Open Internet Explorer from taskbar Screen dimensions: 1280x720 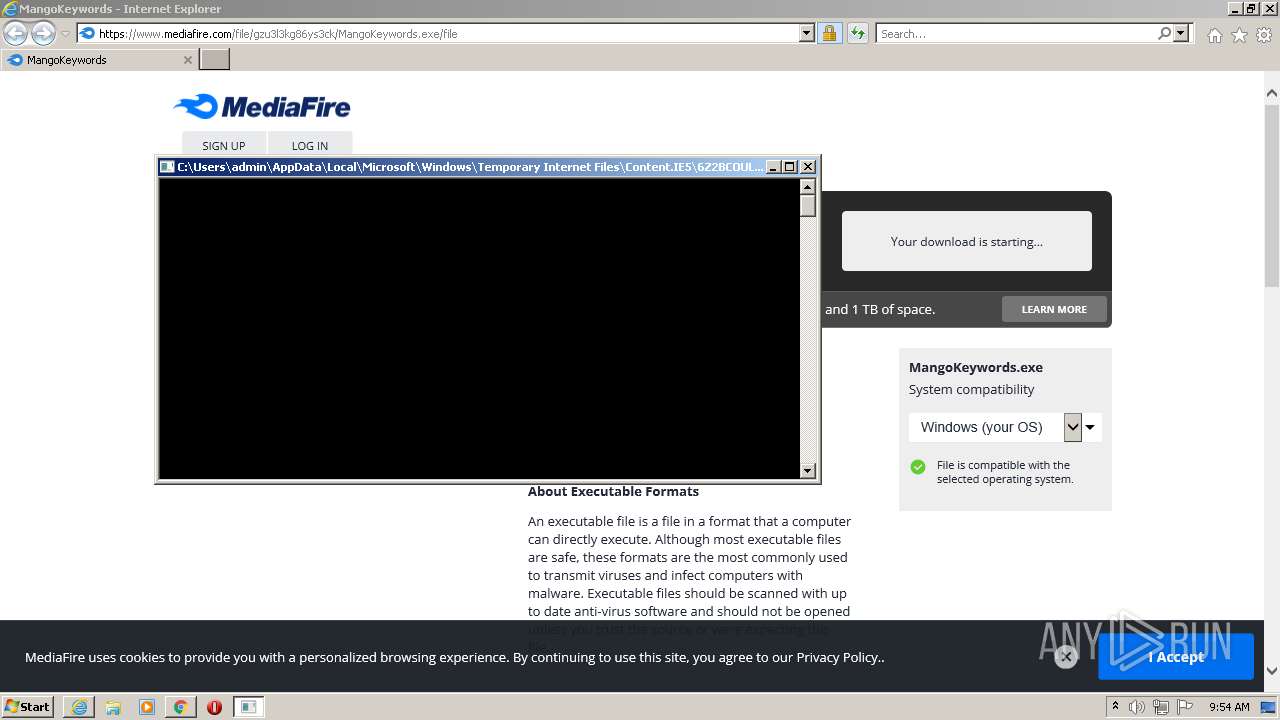click(79, 707)
